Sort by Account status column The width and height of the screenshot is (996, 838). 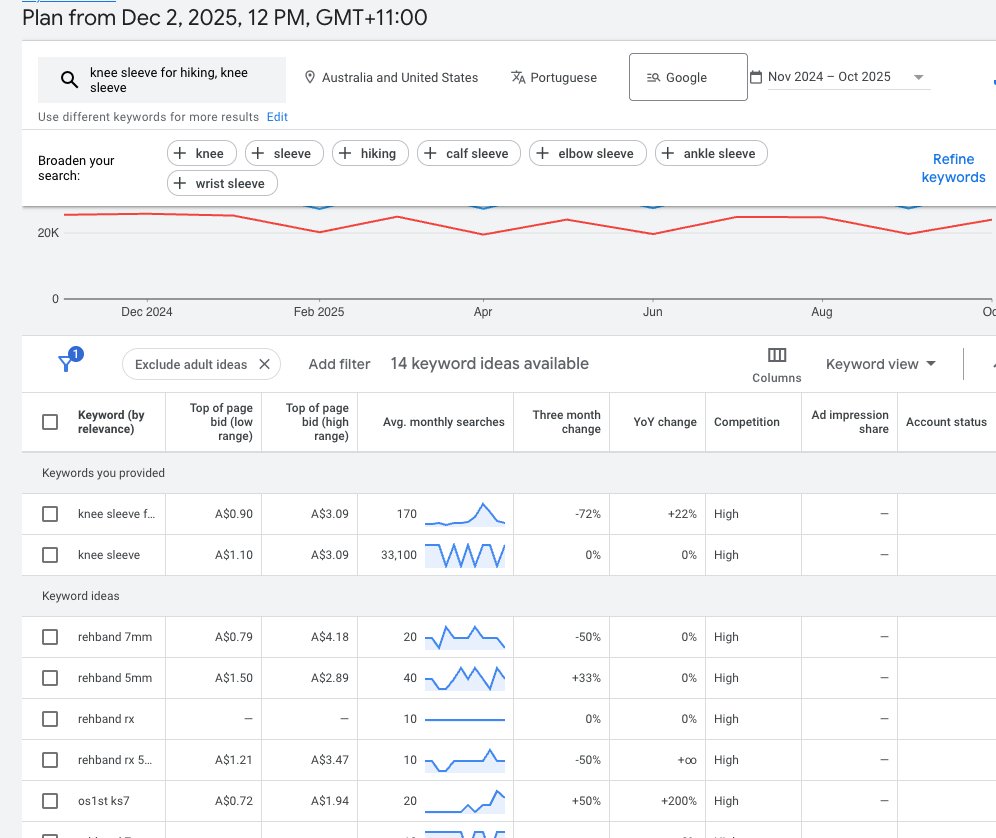pyautogui.click(x=946, y=422)
